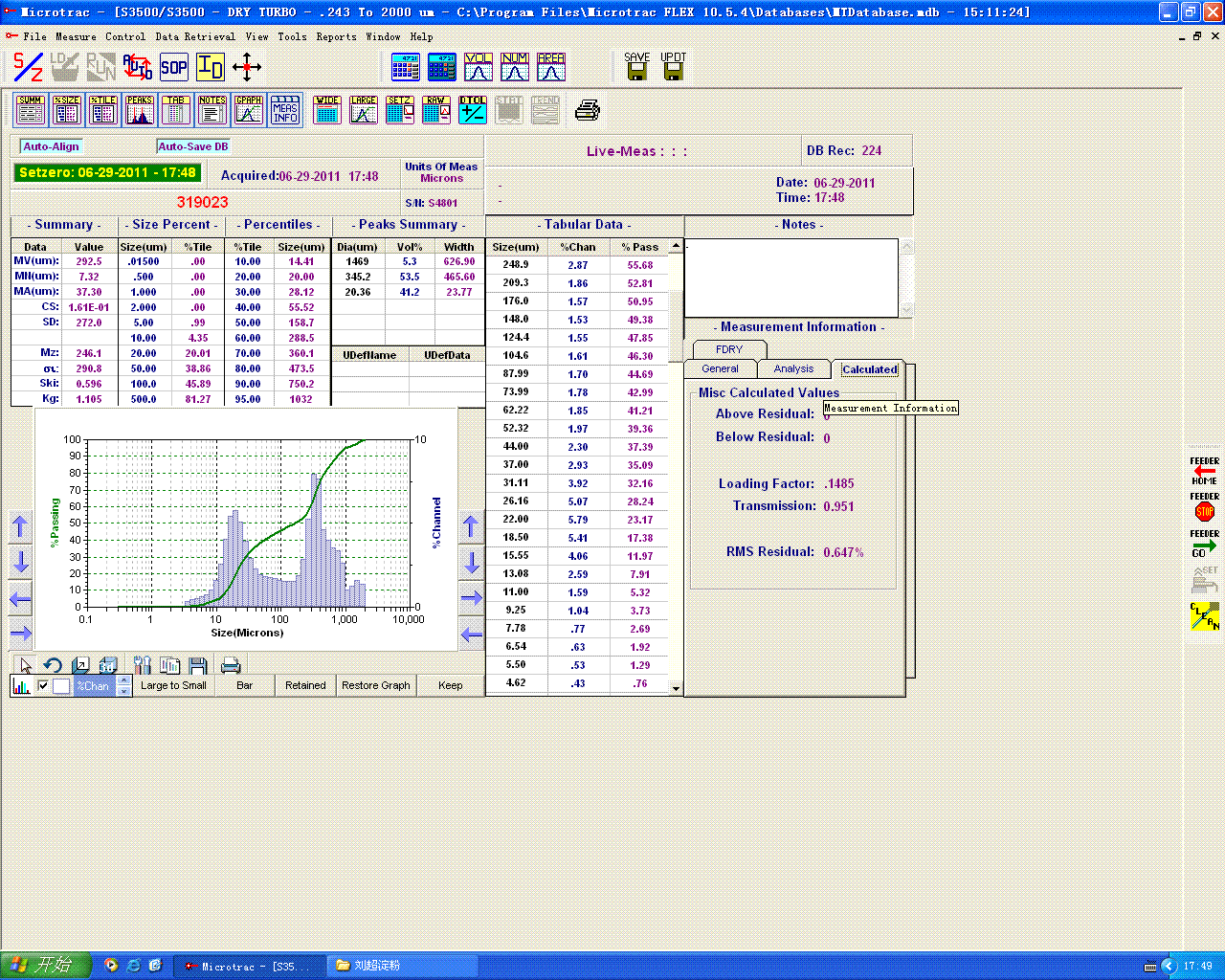This screenshot has height=980, width=1225.
Task: Open the SOP toolbar icon
Action: (174, 67)
